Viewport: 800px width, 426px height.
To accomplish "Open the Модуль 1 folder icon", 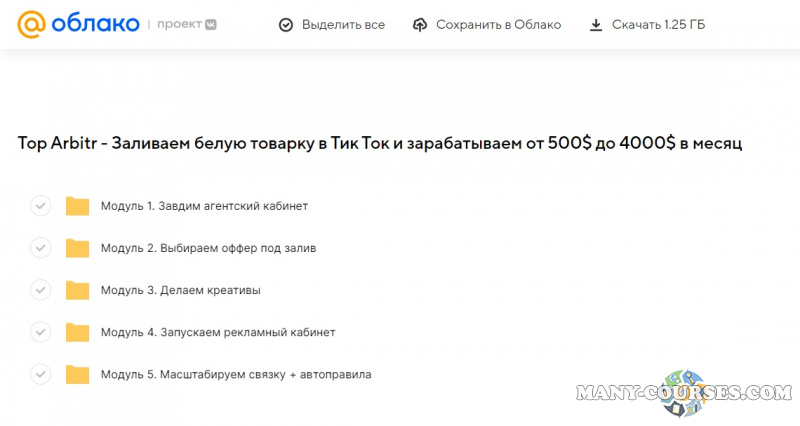I will (77, 206).
